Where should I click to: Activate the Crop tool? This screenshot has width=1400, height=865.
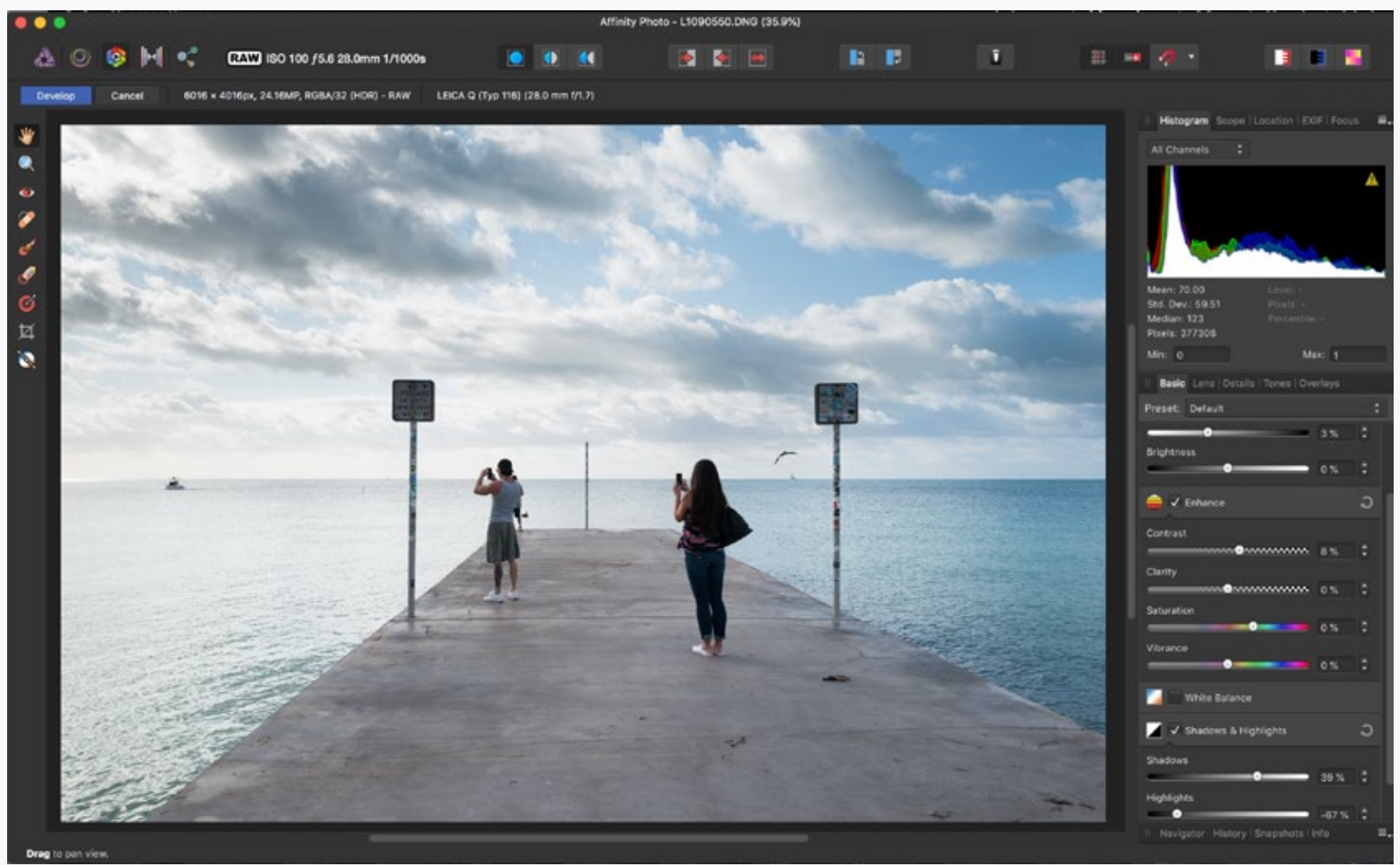pyautogui.click(x=26, y=332)
